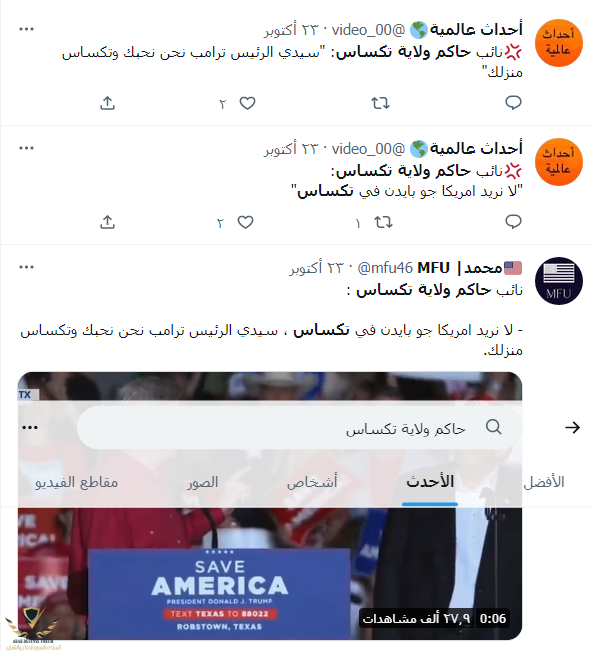Switch to the أشخاص tab
Screen dimensions: 592x652
click(x=312, y=482)
